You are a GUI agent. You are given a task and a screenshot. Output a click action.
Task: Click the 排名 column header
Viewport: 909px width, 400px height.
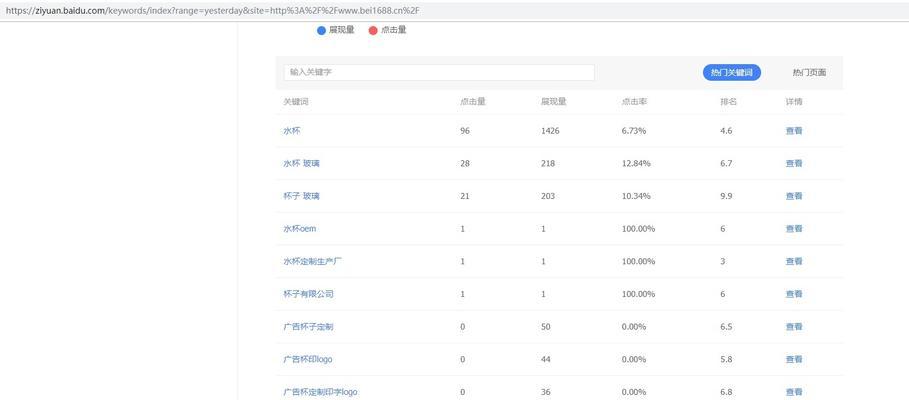pyautogui.click(x=729, y=101)
